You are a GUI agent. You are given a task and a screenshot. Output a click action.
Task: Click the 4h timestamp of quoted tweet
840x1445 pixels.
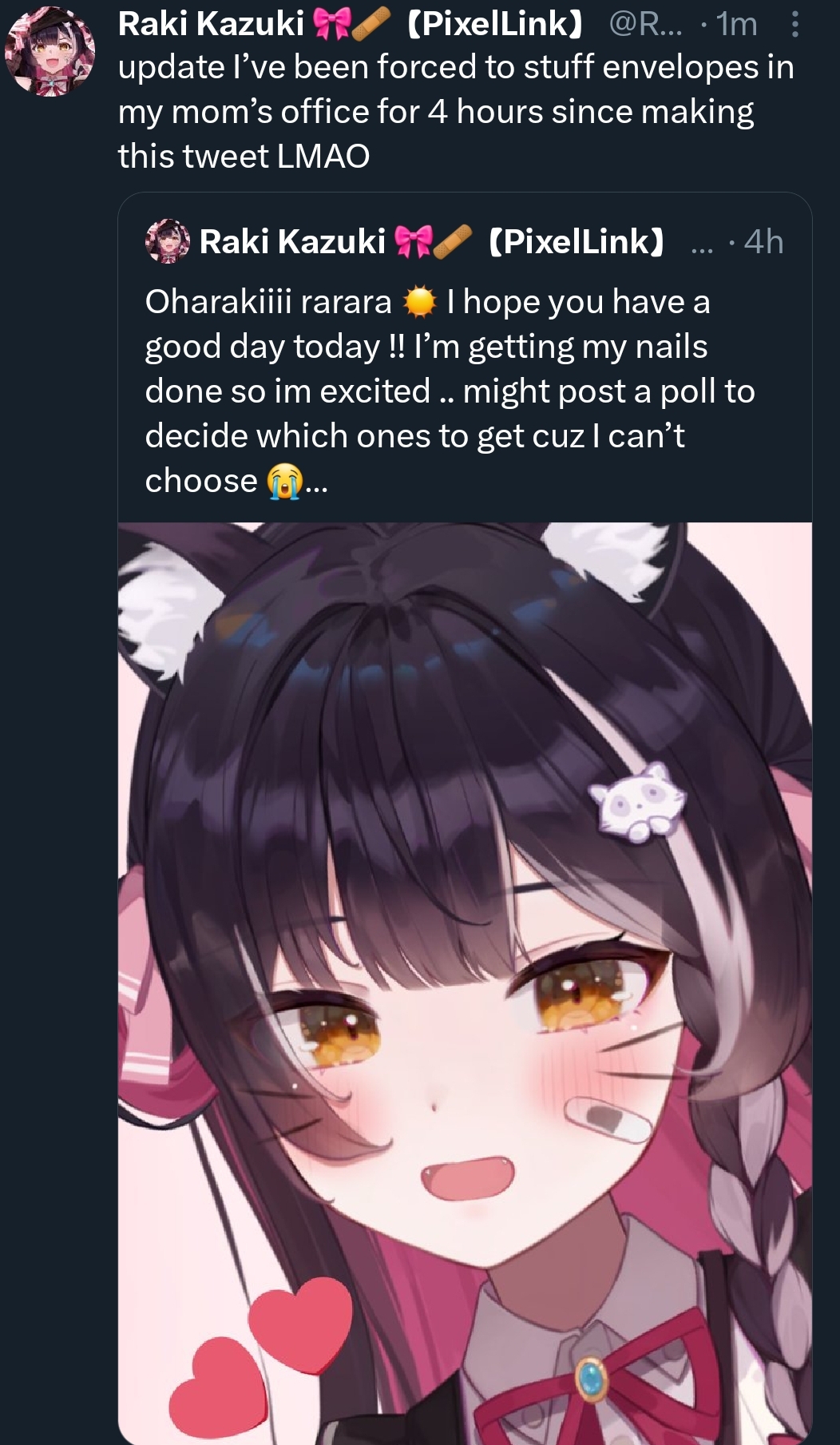point(763,241)
